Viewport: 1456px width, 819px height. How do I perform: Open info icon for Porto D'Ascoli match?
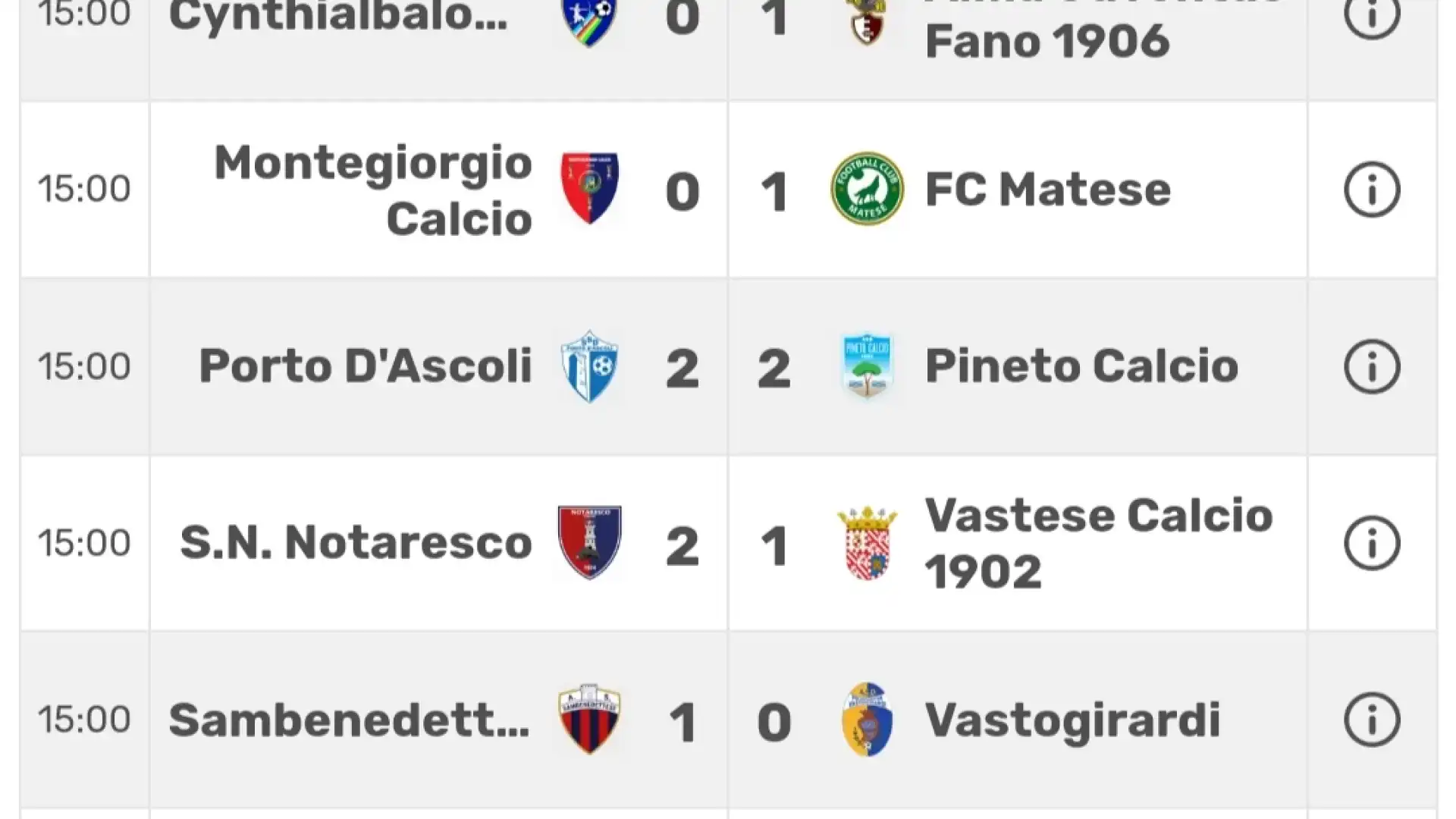pos(1372,366)
